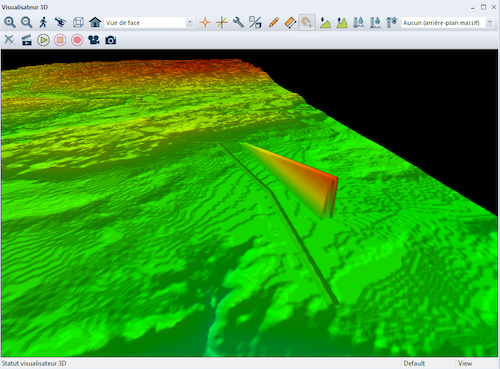Activate helicopter fly mode icon

[60, 23]
